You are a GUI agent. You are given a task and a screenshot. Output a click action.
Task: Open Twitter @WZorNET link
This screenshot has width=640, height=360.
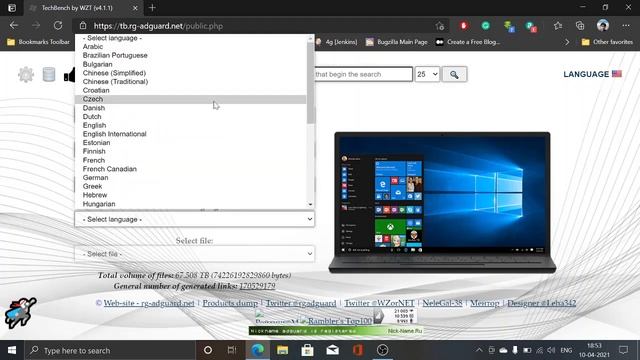pyautogui.click(x=379, y=303)
